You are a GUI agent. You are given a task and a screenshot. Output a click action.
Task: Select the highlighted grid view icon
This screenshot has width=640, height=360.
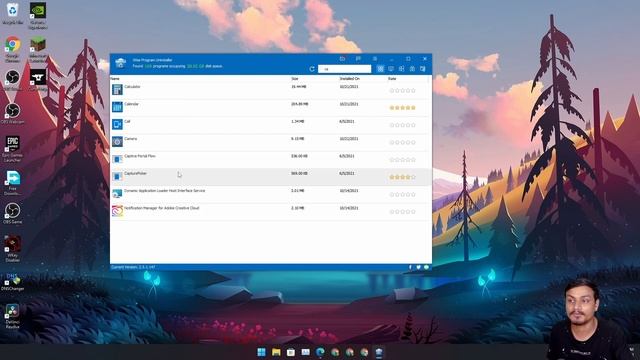tap(380, 69)
